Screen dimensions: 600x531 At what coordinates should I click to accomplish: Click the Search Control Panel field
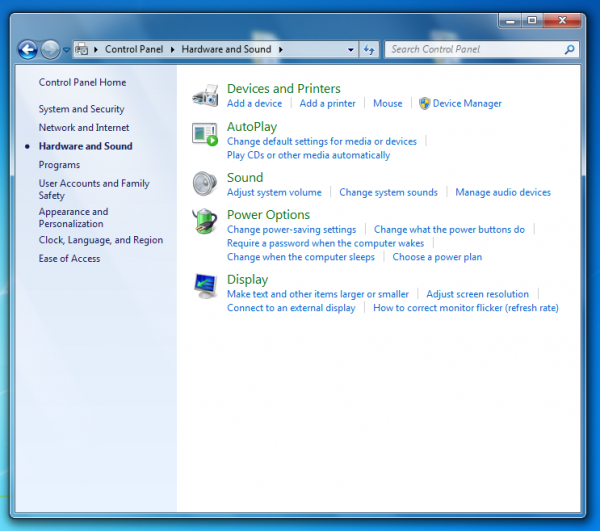[x=481, y=49]
